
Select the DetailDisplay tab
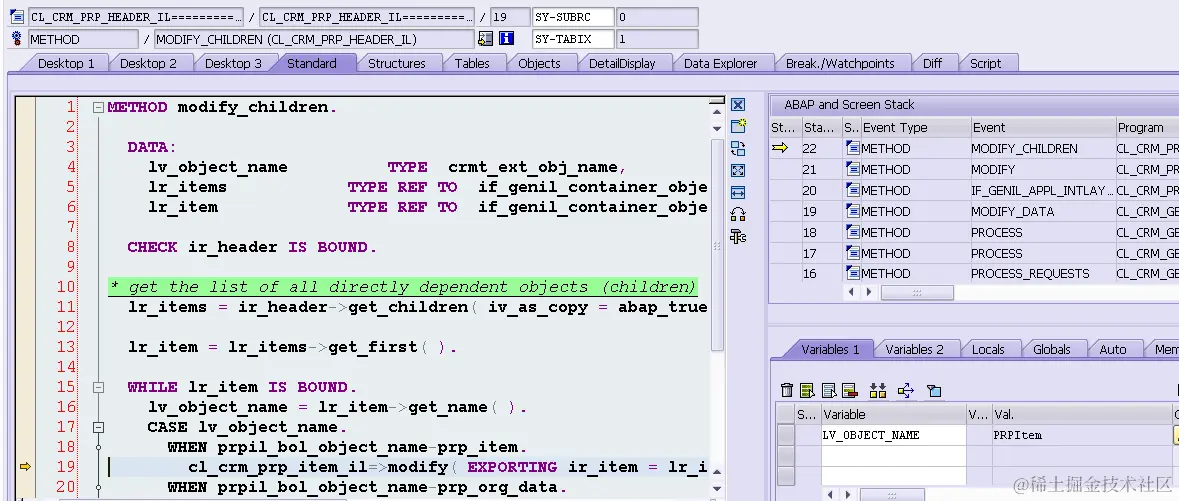point(622,63)
